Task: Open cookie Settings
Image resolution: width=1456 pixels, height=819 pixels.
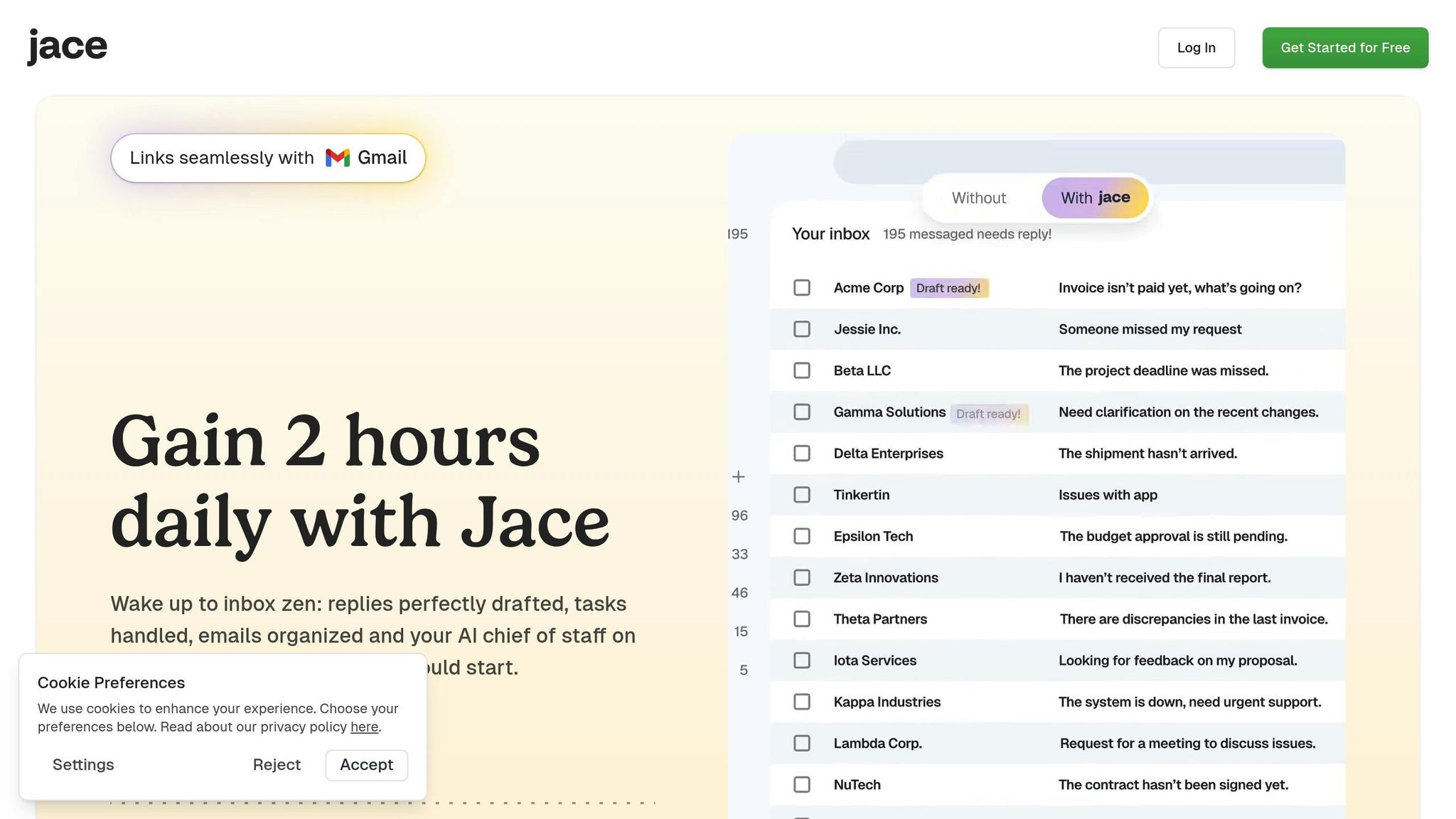Action: (x=83, y=765)
